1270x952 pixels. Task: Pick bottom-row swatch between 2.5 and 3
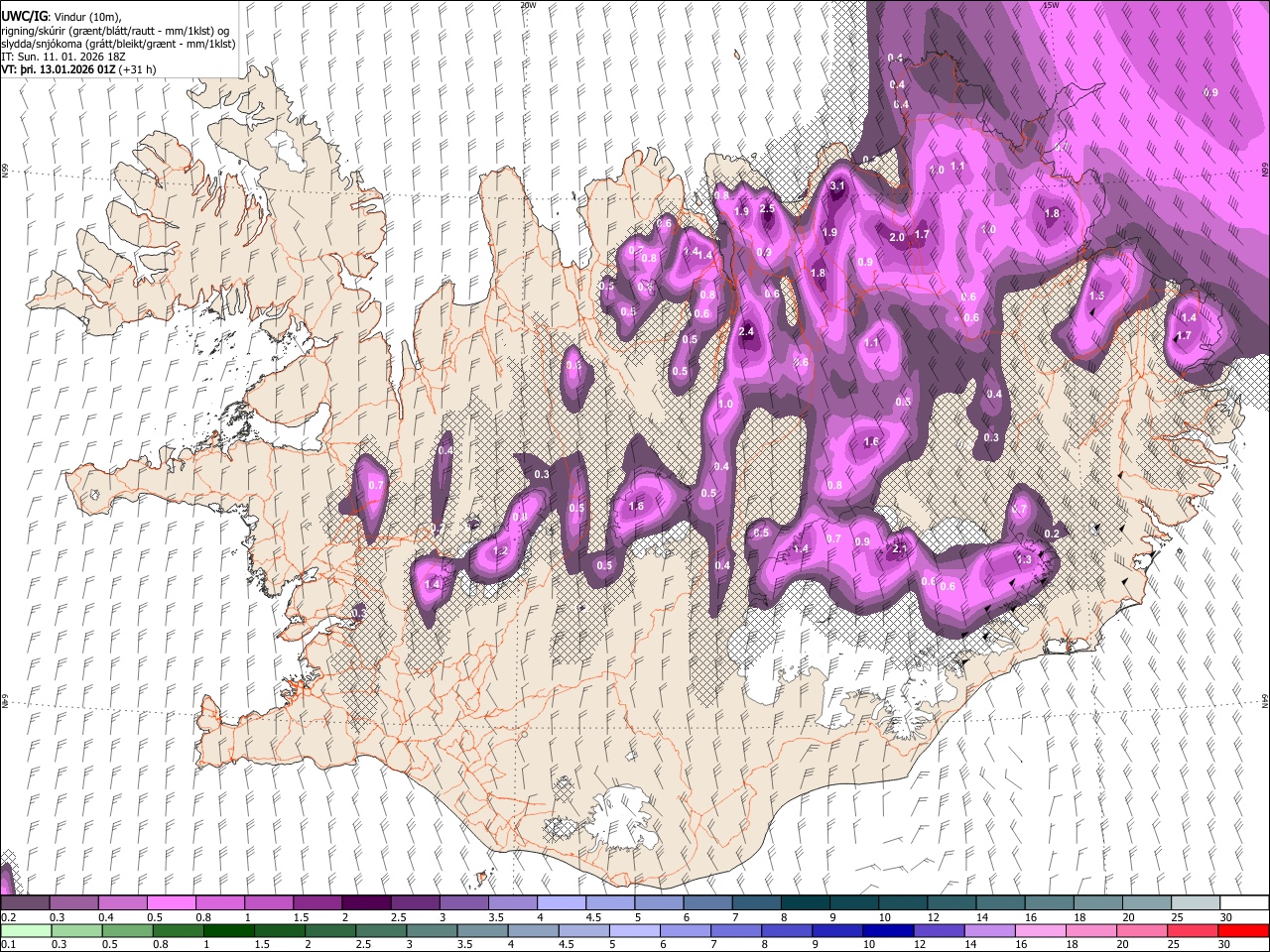[x=380, y=930]
